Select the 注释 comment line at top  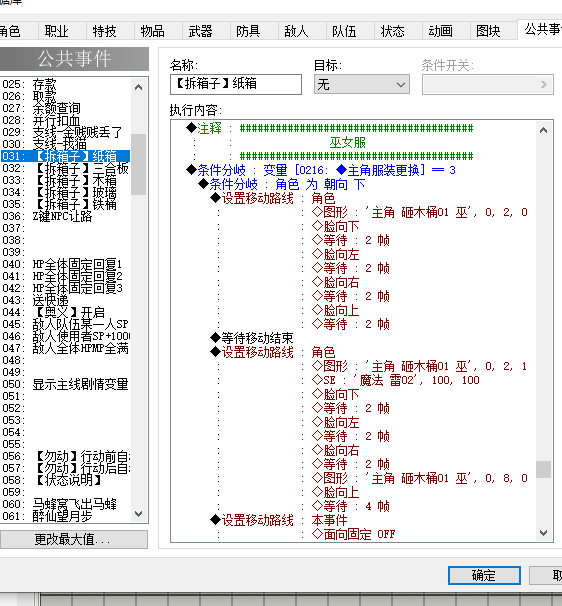[330, 128]
